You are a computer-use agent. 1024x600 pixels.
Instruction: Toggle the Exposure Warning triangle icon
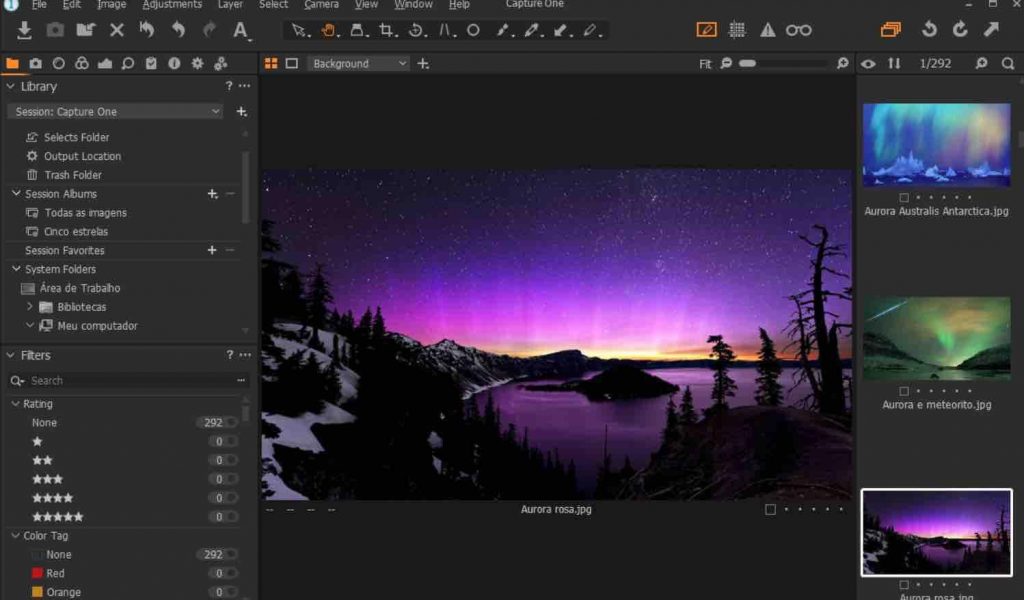pyautogui.click(x=766, y=30)
